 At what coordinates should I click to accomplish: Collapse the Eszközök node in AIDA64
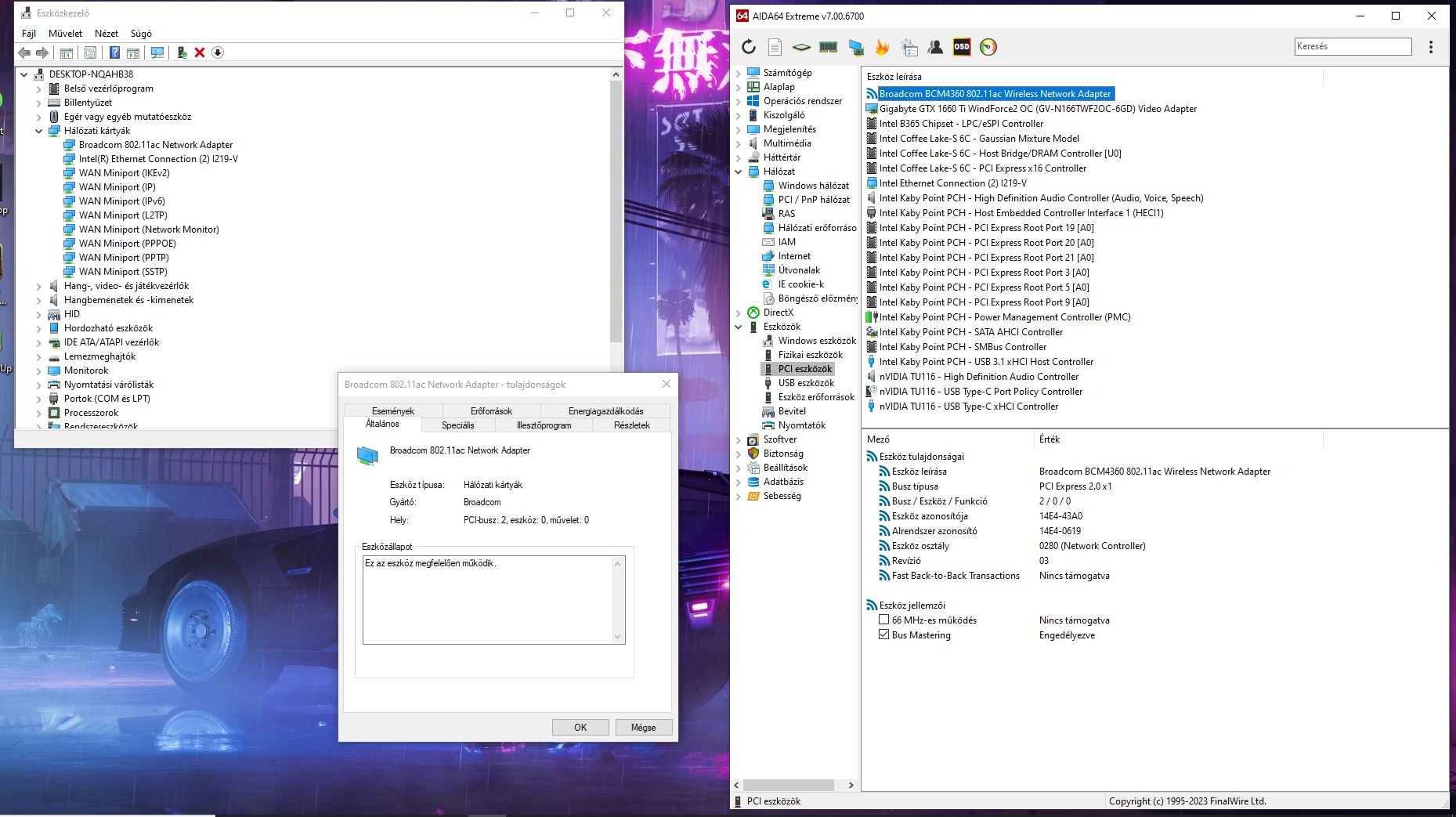tap(739, 327)
